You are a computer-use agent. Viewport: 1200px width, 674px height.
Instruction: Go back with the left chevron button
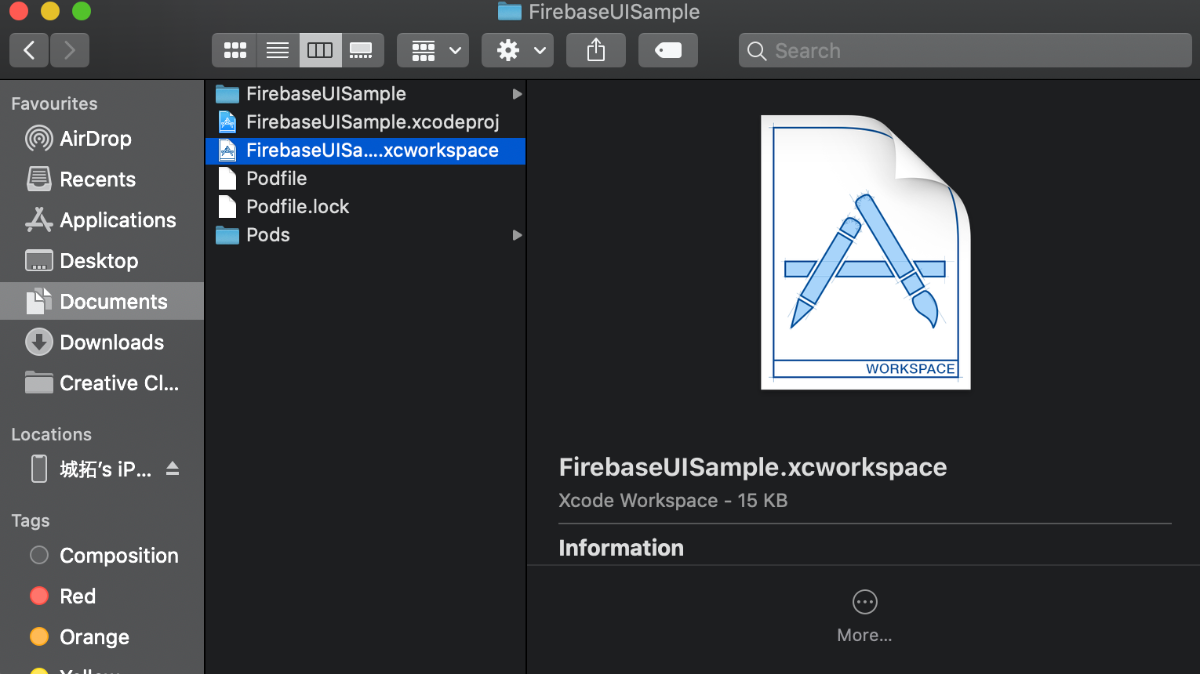tap(29, 50)
